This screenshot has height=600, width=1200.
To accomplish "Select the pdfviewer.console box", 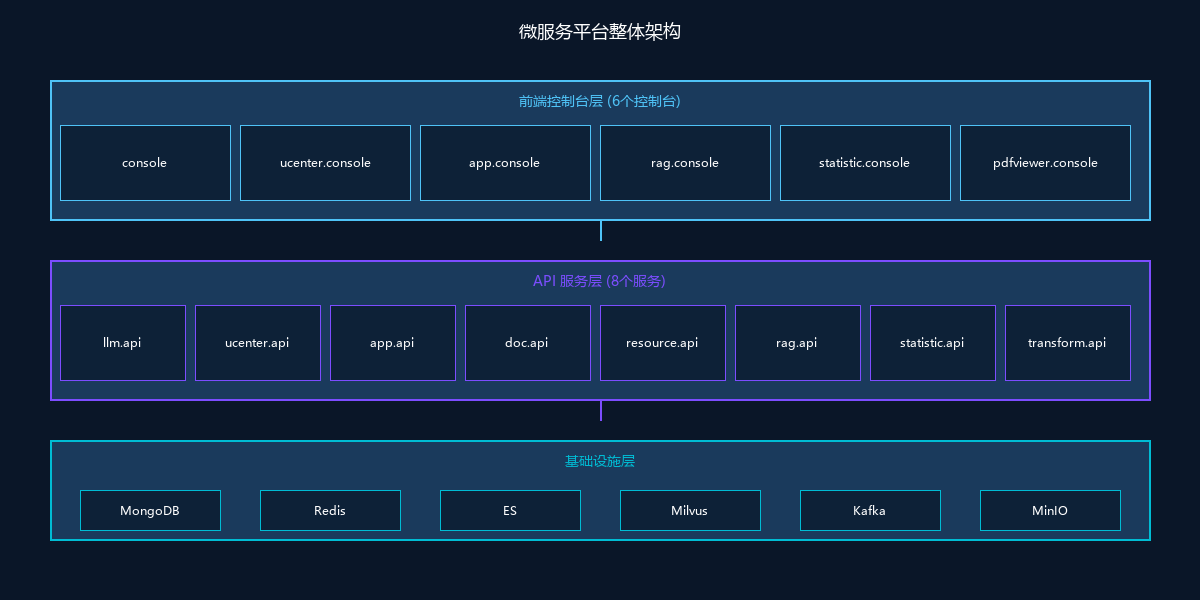I will coord(1045,163).
